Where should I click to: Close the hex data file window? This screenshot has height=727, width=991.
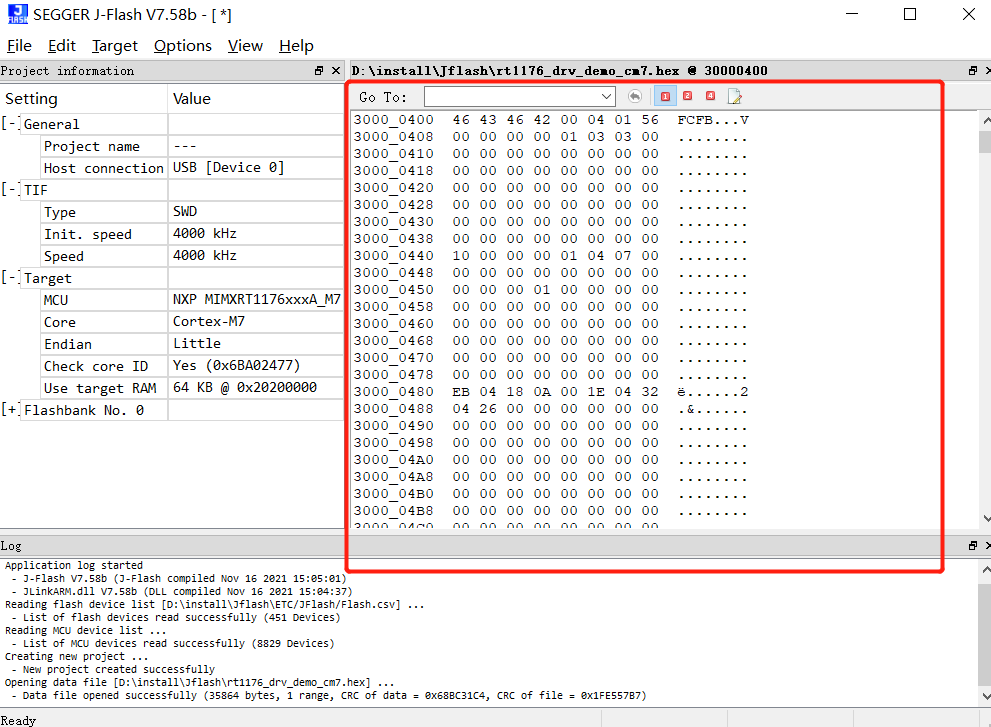(x=987, y=71)
